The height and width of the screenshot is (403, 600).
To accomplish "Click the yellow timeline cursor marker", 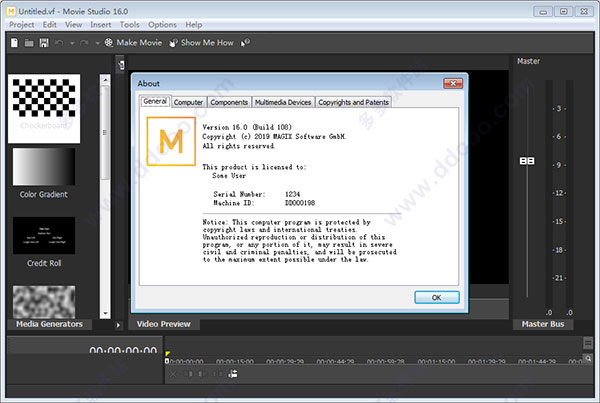I will 168,354.
